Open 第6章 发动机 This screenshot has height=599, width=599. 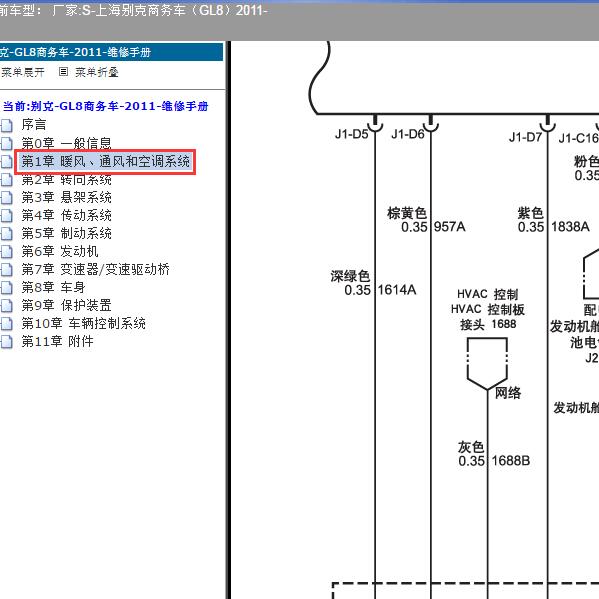[x=60, y=251]
